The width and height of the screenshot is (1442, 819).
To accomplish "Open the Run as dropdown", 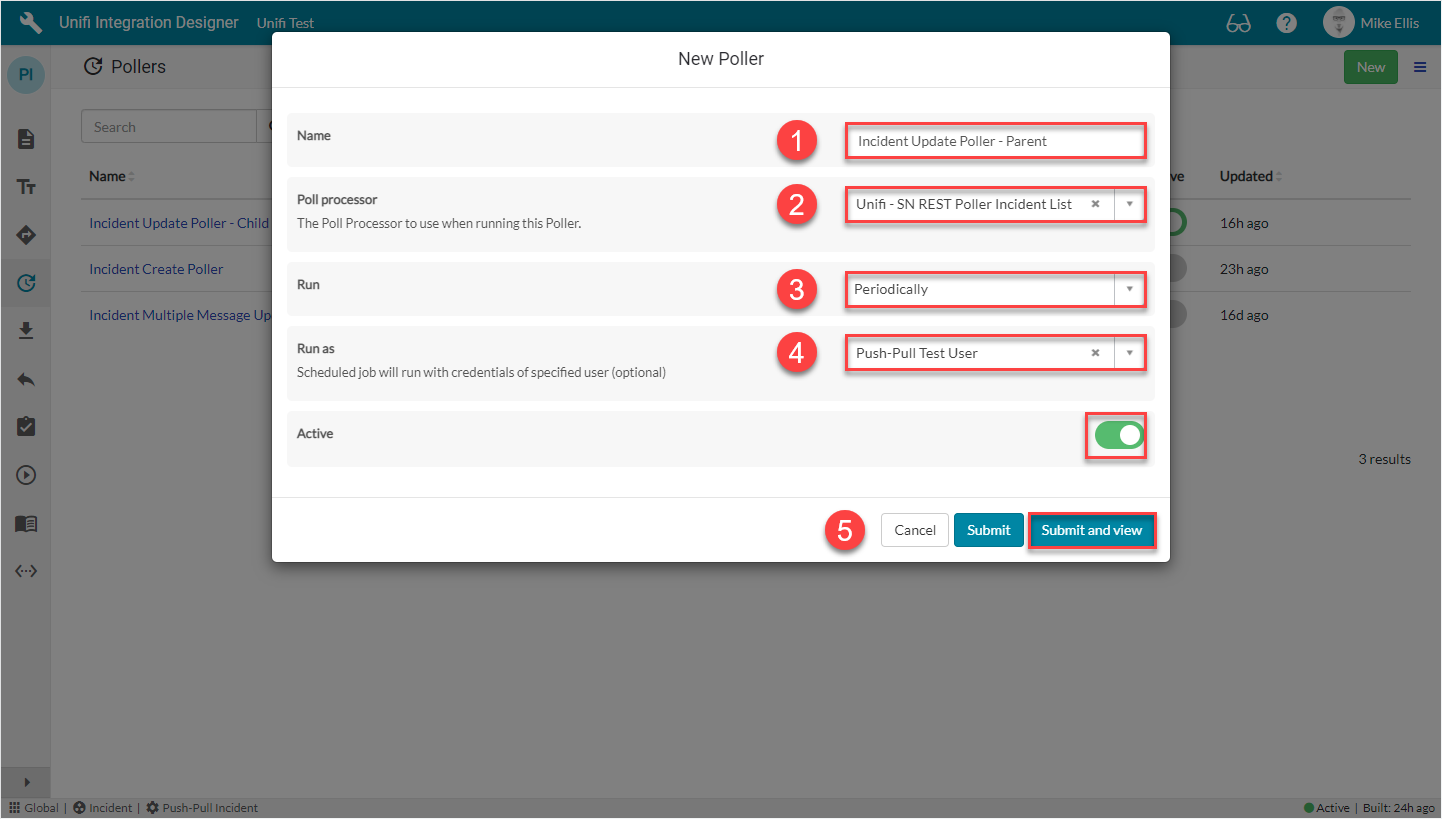I will click(x=1130, y=352).
